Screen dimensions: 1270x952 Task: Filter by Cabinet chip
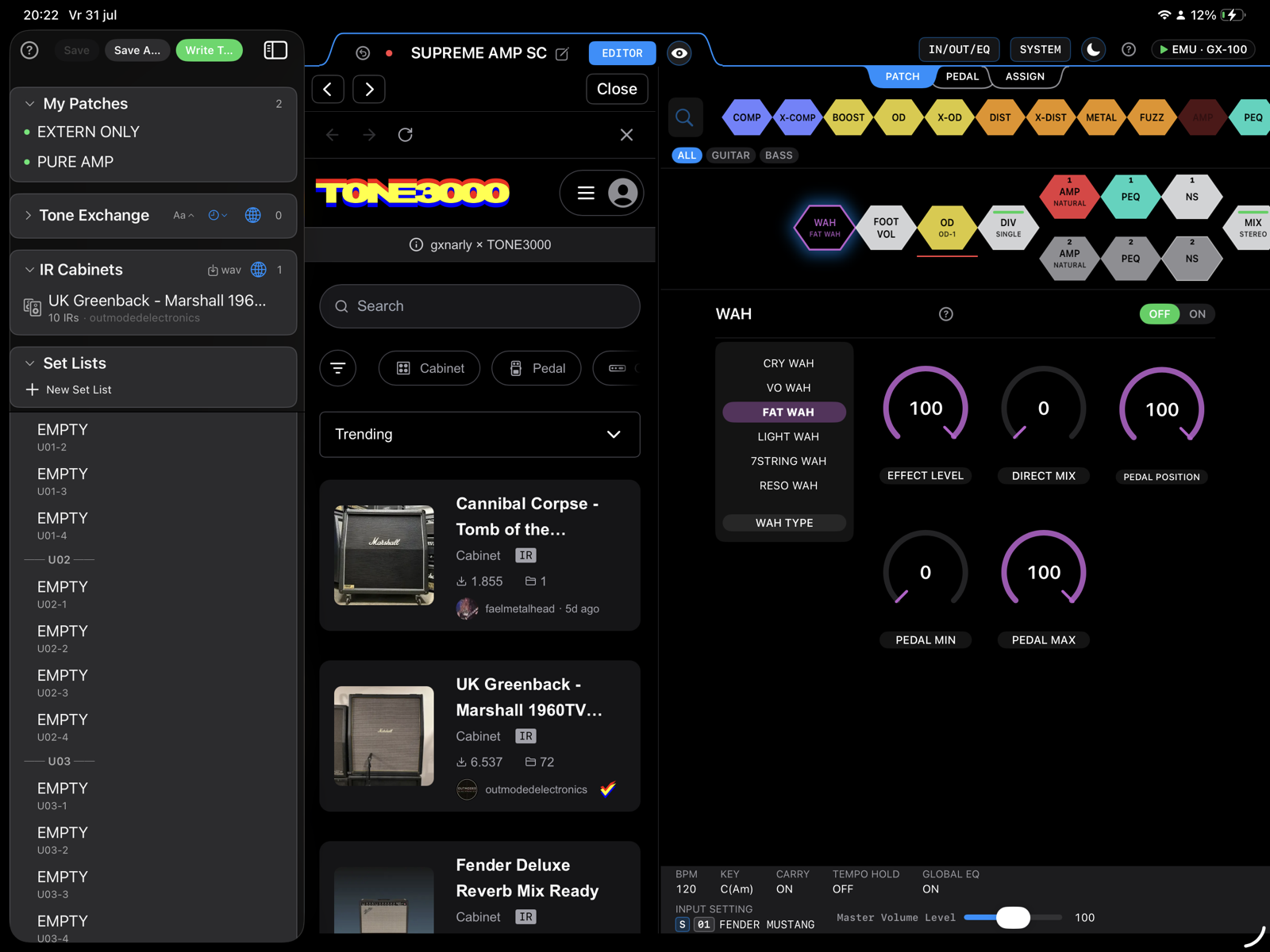click(x=429, y=368)
